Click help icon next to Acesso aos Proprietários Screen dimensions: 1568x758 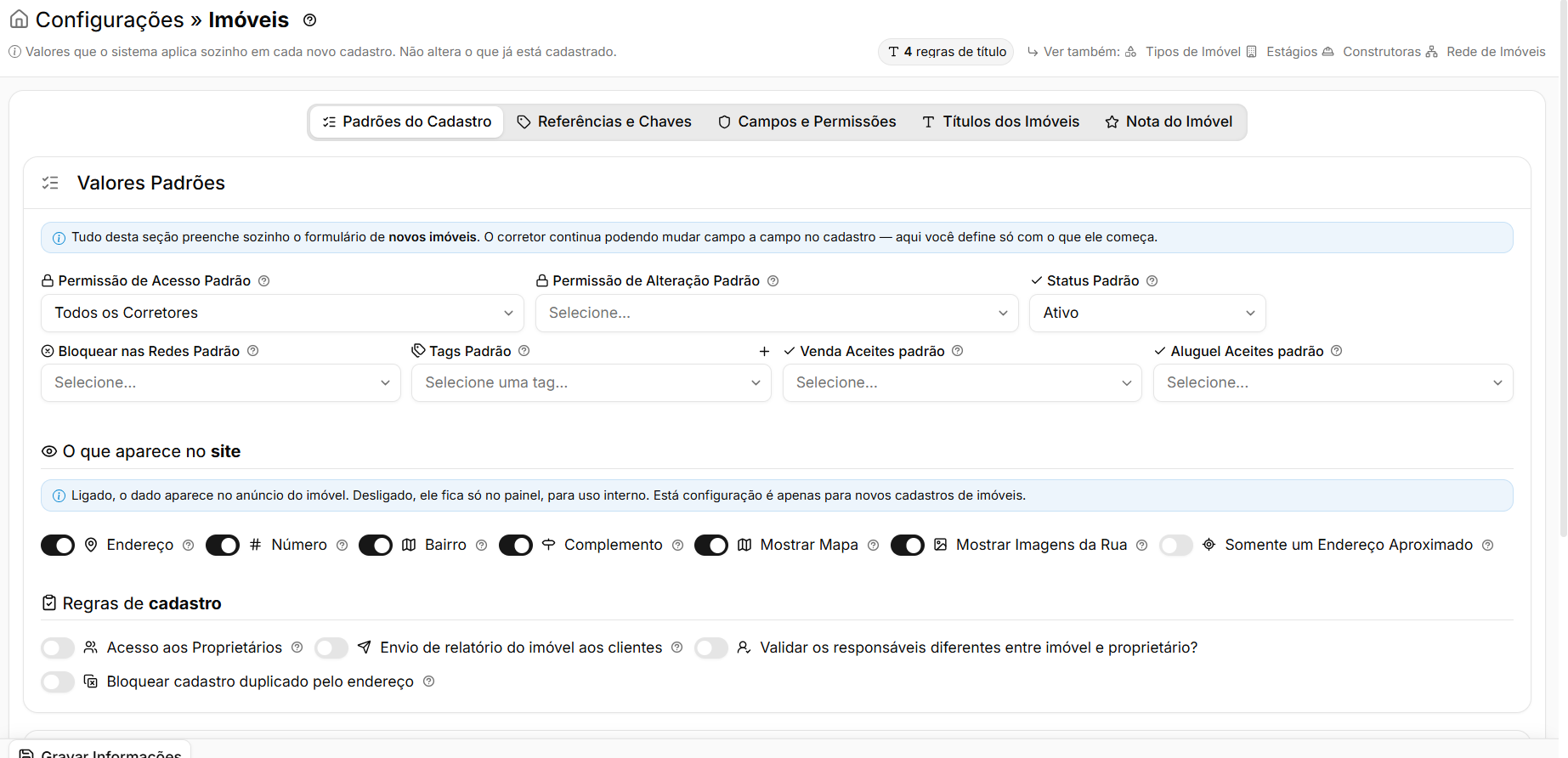(x=297, y=648)
